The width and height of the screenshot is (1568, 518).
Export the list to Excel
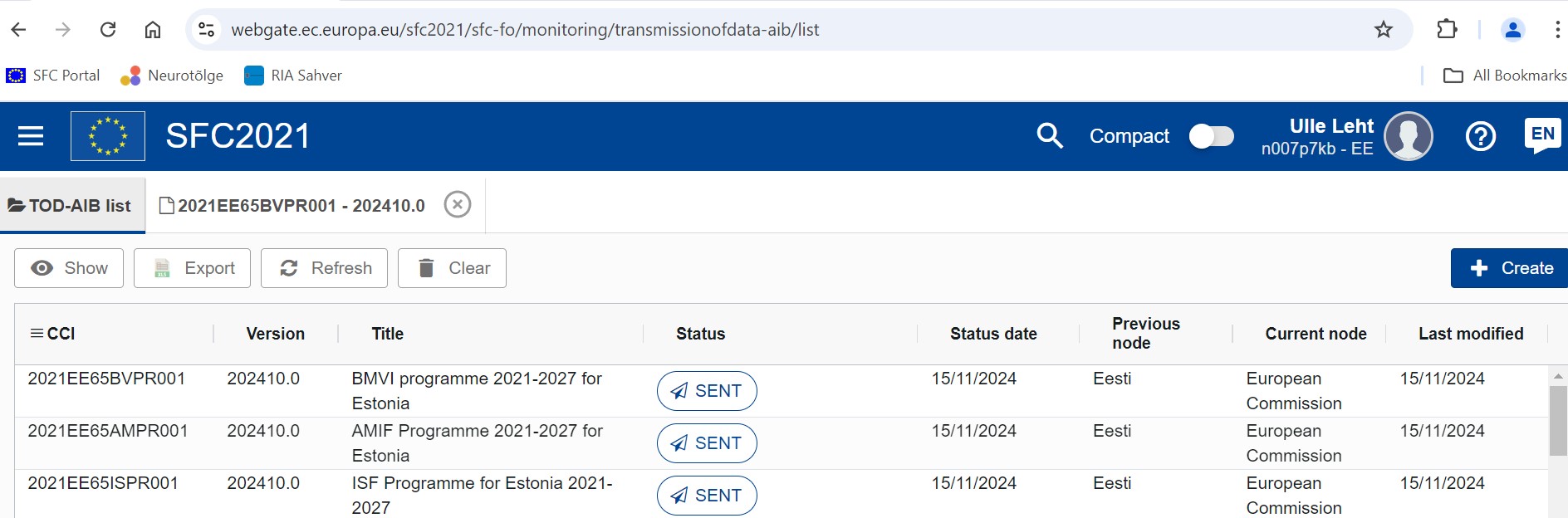click(x=192, y=268)
